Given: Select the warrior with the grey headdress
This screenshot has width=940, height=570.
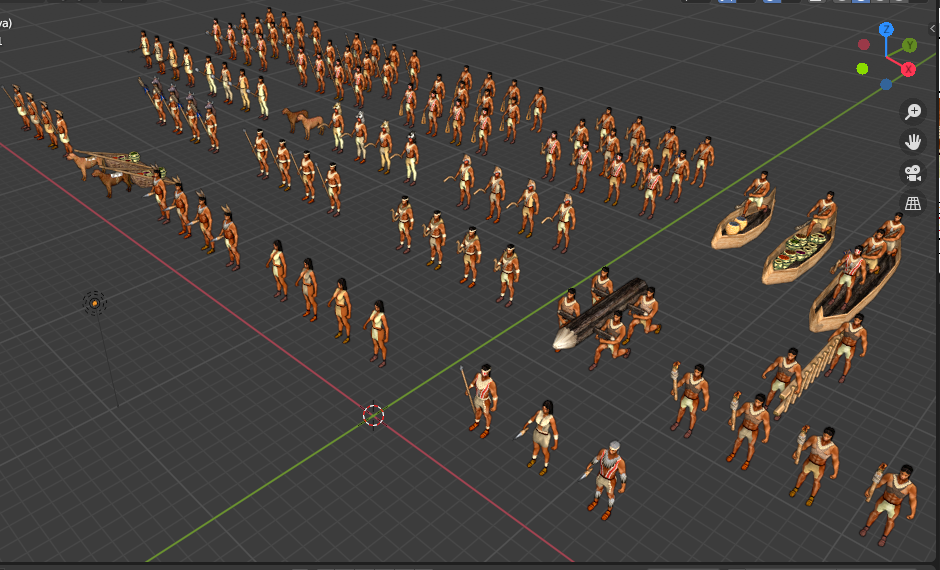Looking at the screenshot, I should (x=607, y=481).
